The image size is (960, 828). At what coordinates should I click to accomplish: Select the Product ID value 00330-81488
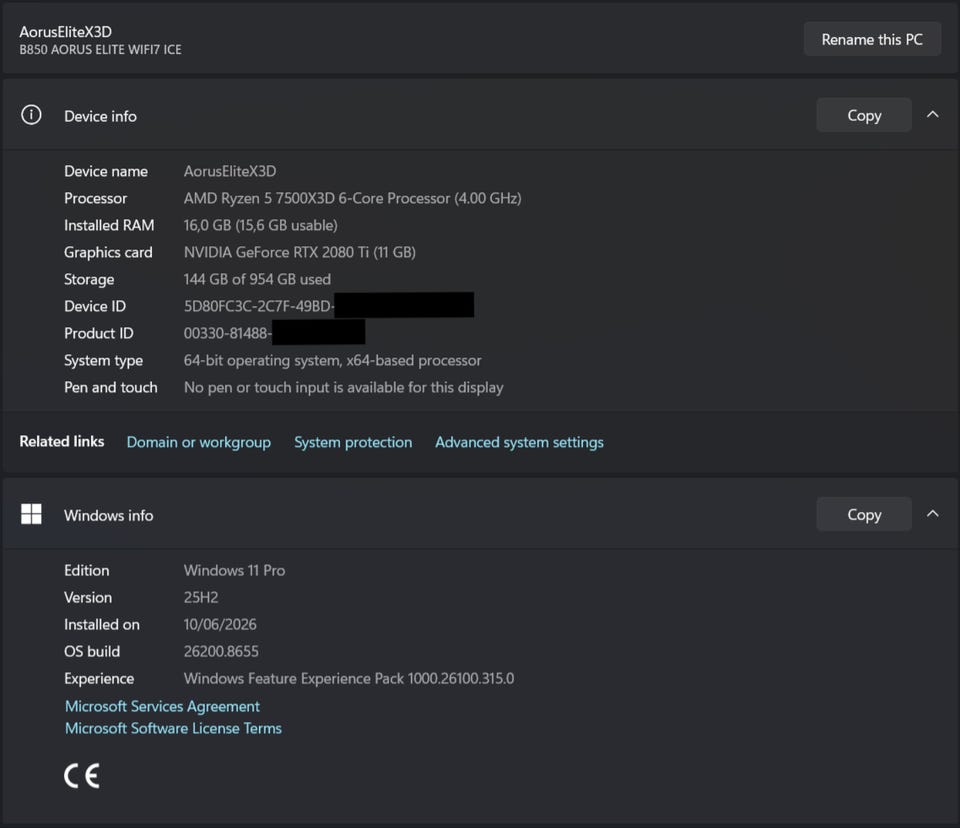227,333
